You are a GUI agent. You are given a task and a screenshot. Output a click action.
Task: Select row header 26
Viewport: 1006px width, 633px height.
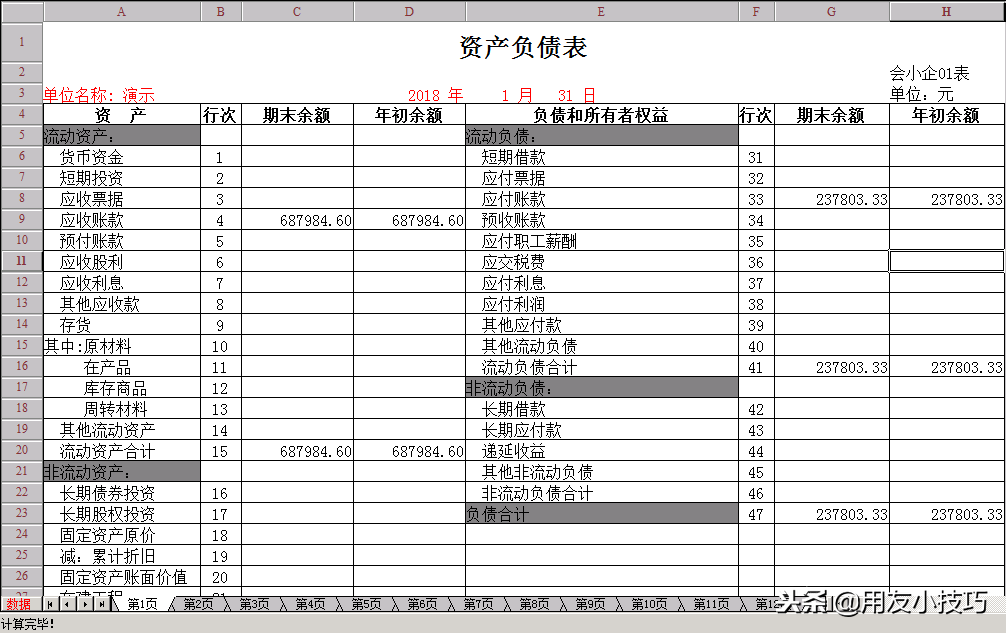coord(22,576)
